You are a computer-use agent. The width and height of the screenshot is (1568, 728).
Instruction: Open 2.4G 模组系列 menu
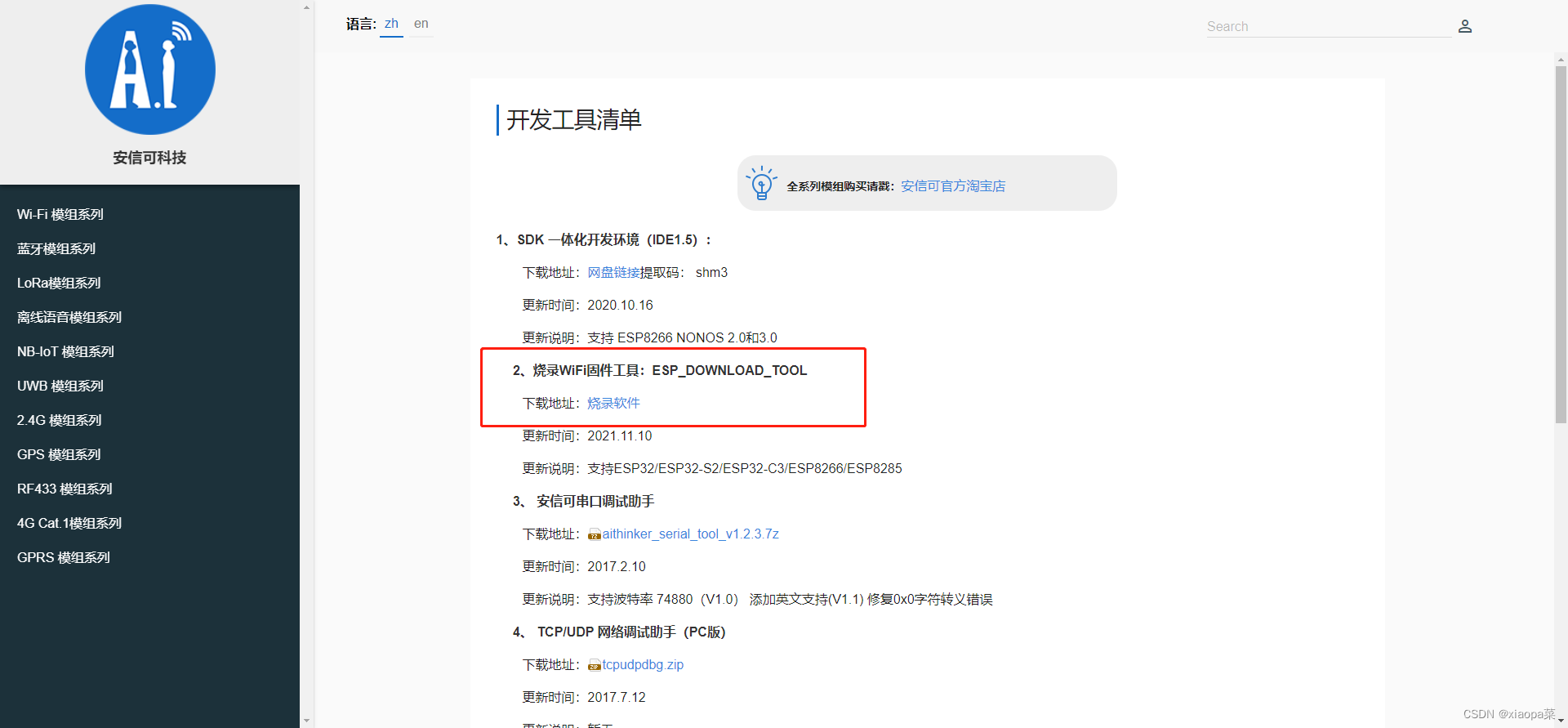click(x=59, y=420)
